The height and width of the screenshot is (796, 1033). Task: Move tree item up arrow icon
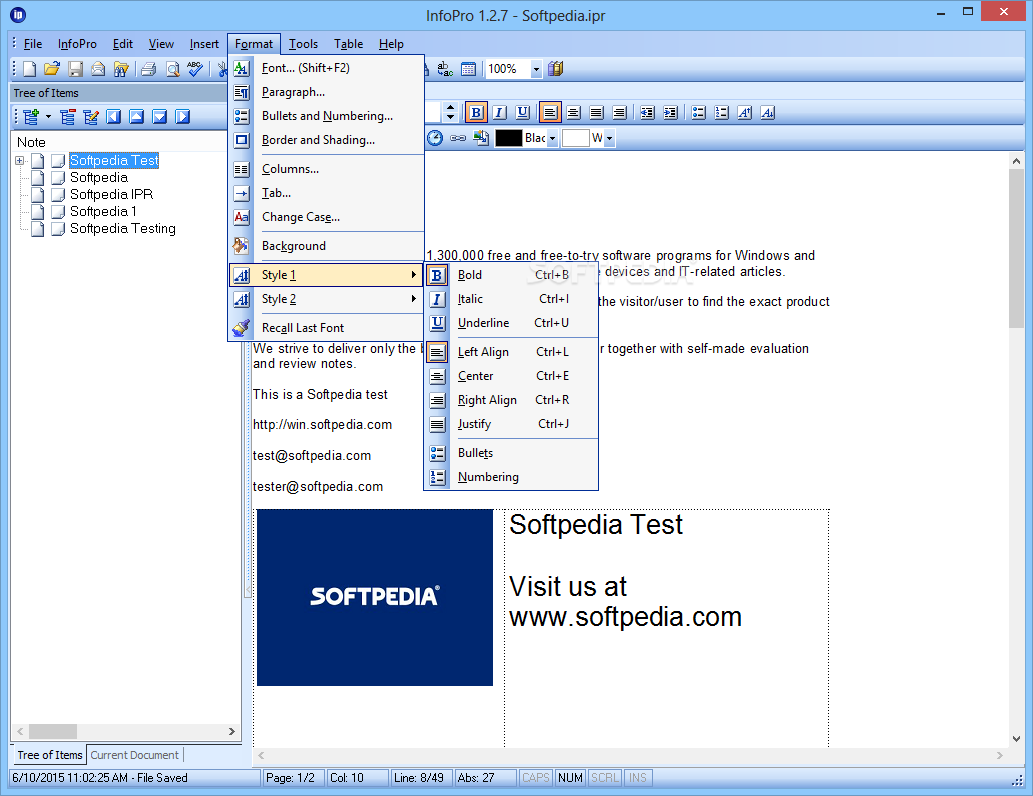click(x=136, y=117)
